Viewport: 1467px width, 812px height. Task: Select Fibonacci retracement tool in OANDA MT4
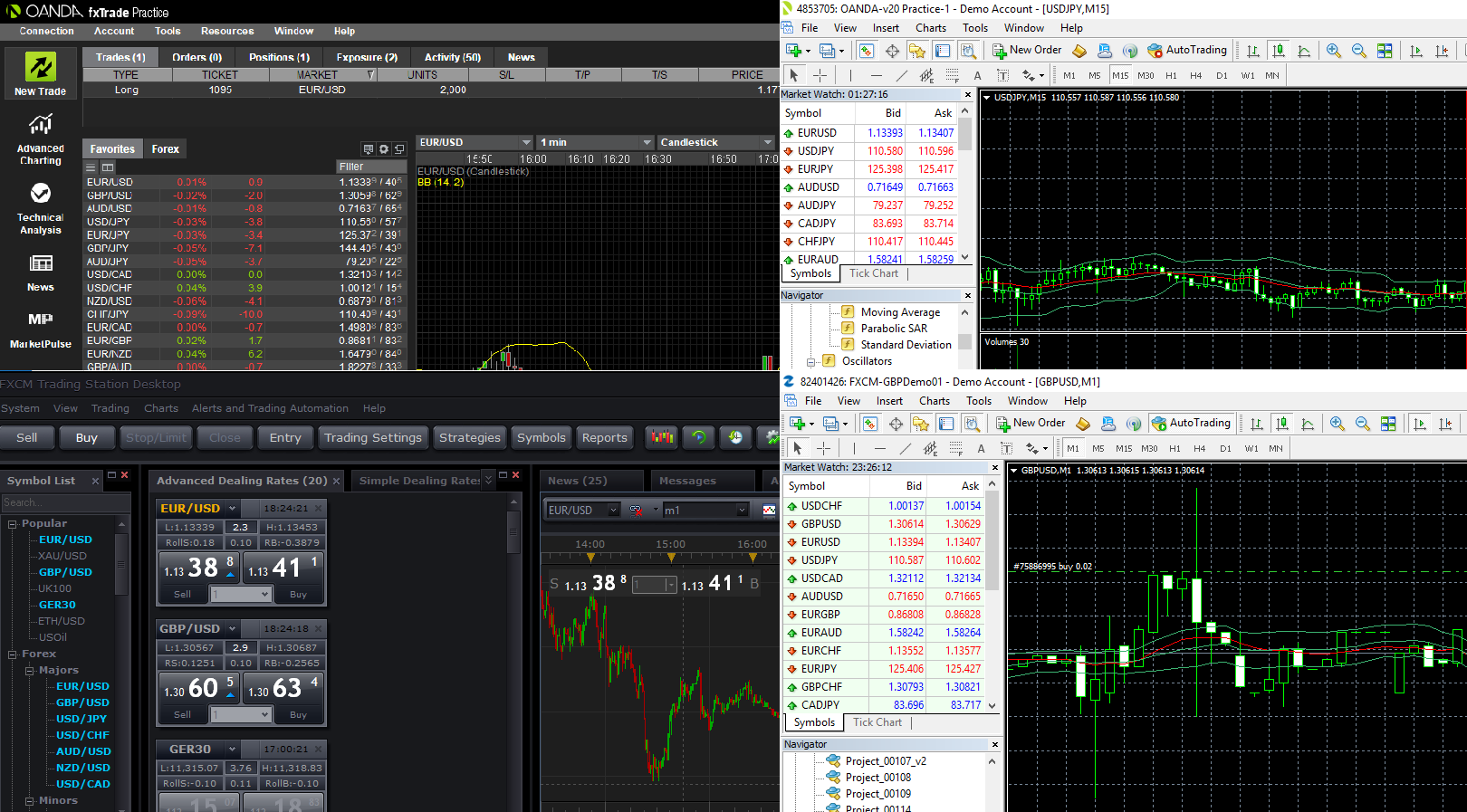click(952, 75)
